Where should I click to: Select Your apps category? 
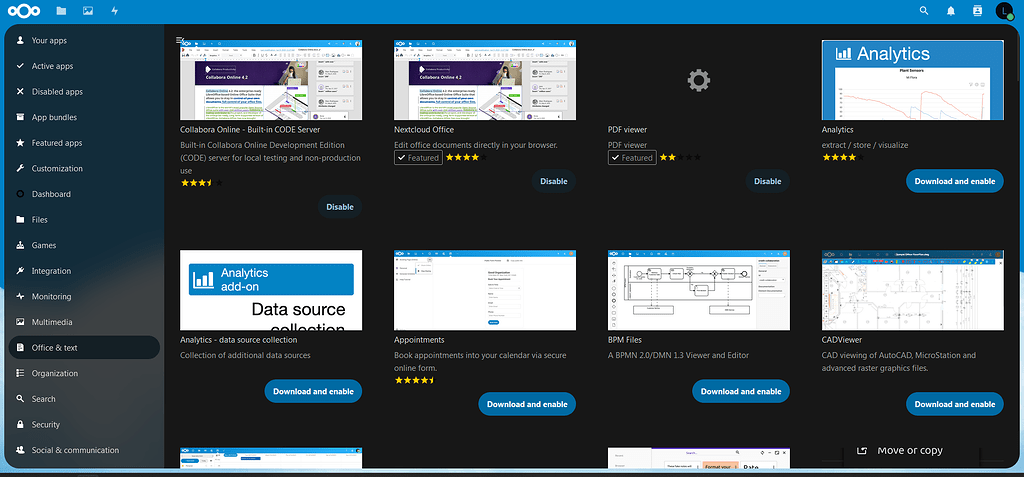[84, 41]
